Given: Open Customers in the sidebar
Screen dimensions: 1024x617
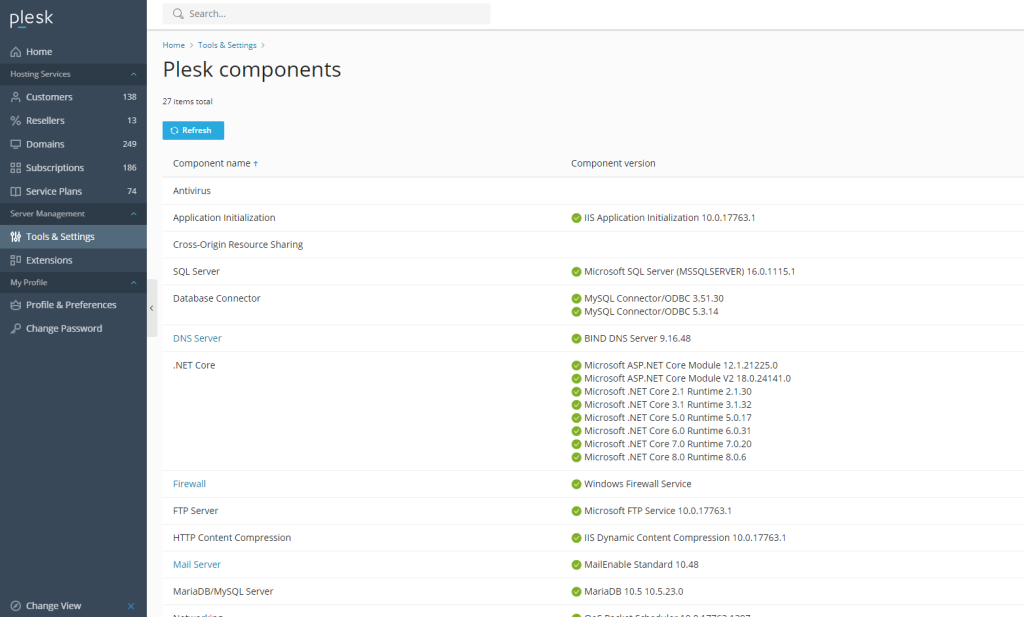Looking at the screenshot, I should pyautogui.click(x=73, y=97).
